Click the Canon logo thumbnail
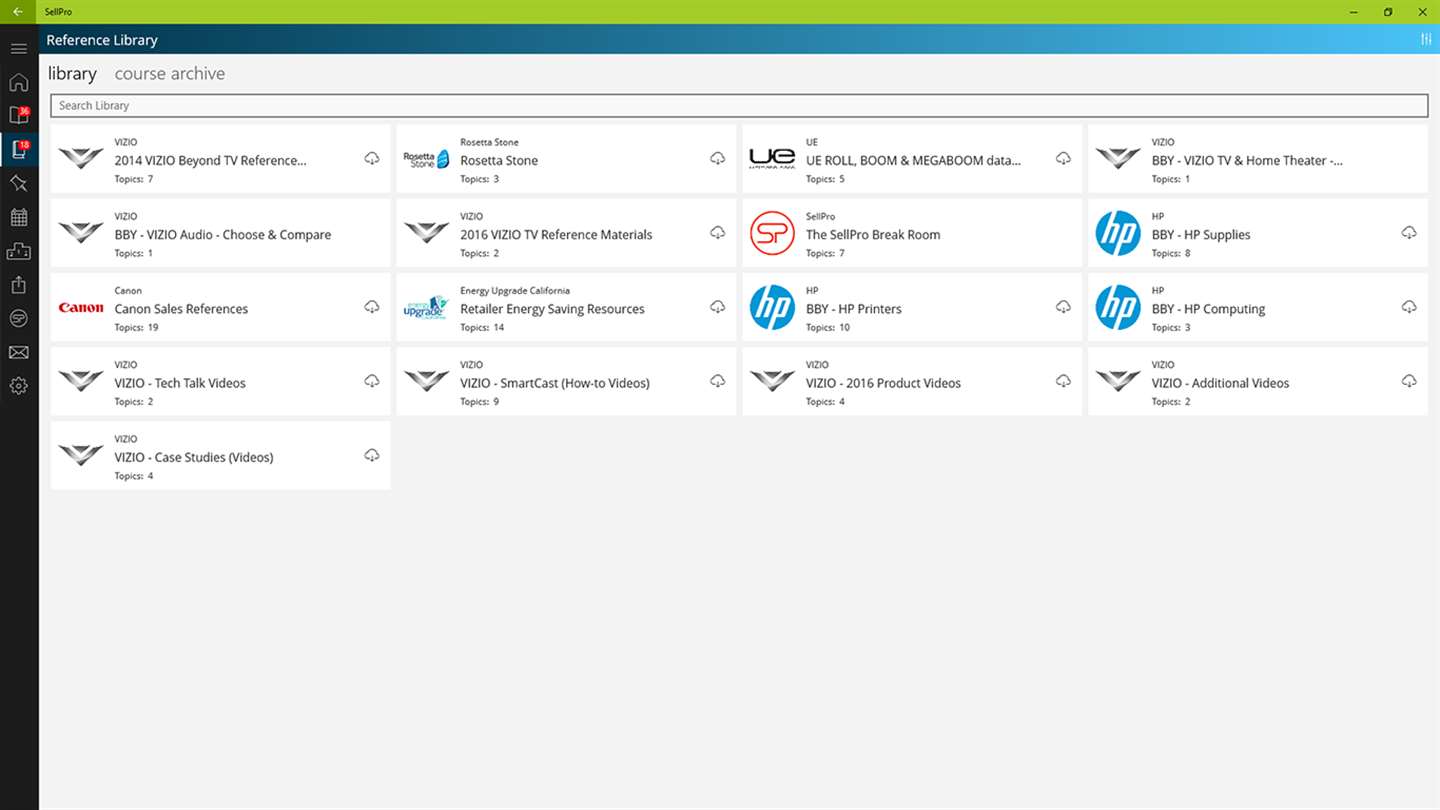The image size is (1440, 810). 81,308
